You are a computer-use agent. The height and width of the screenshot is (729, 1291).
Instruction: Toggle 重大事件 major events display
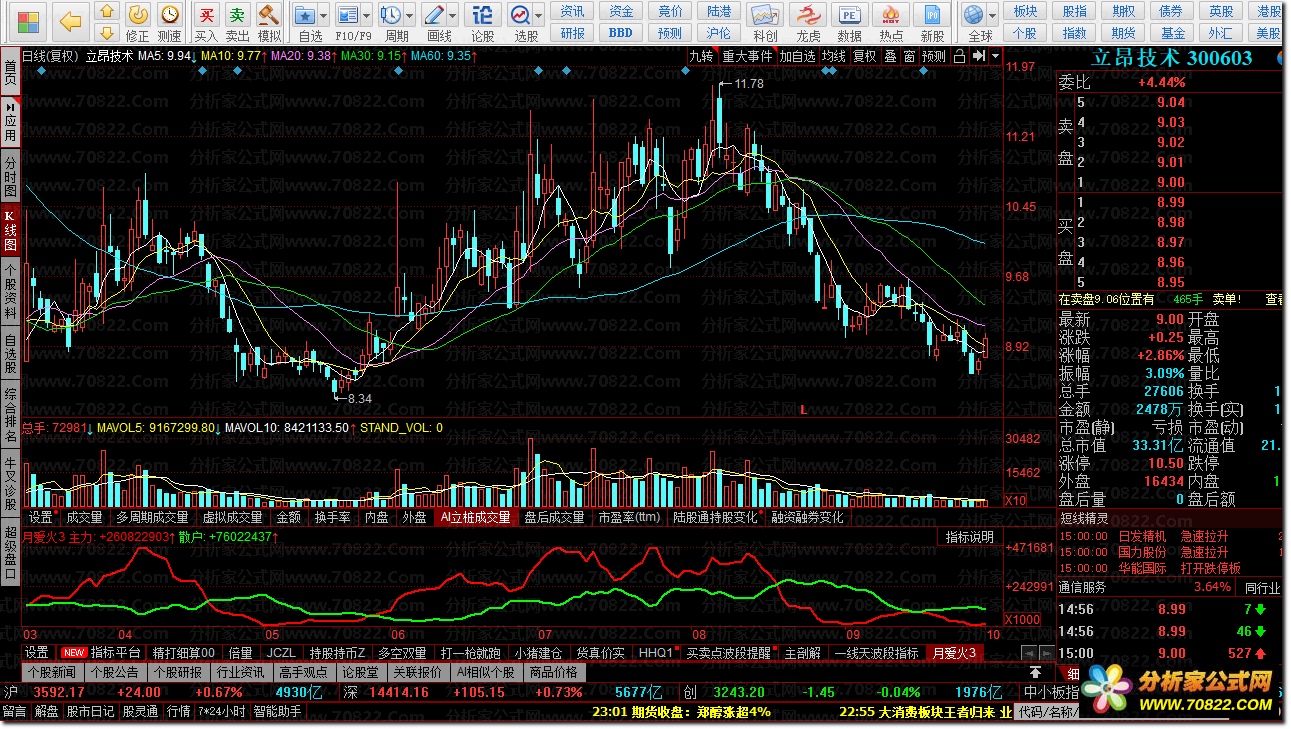(x=747, y=56)
